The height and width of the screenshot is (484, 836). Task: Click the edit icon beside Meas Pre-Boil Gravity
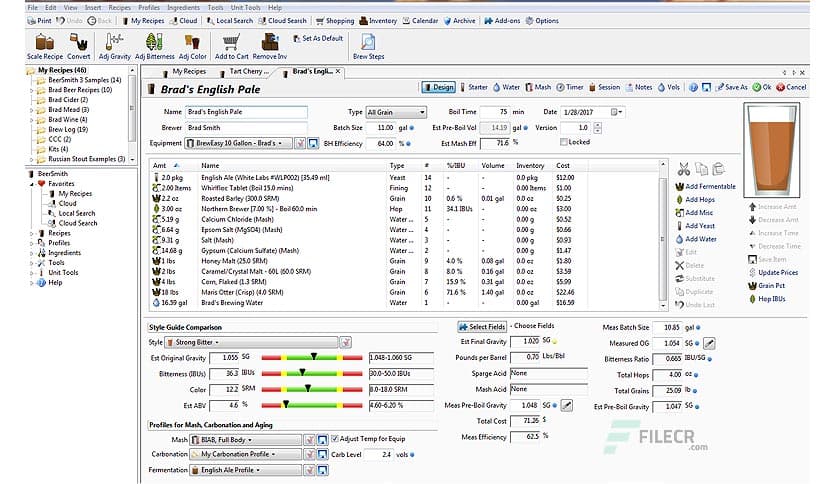567,406
